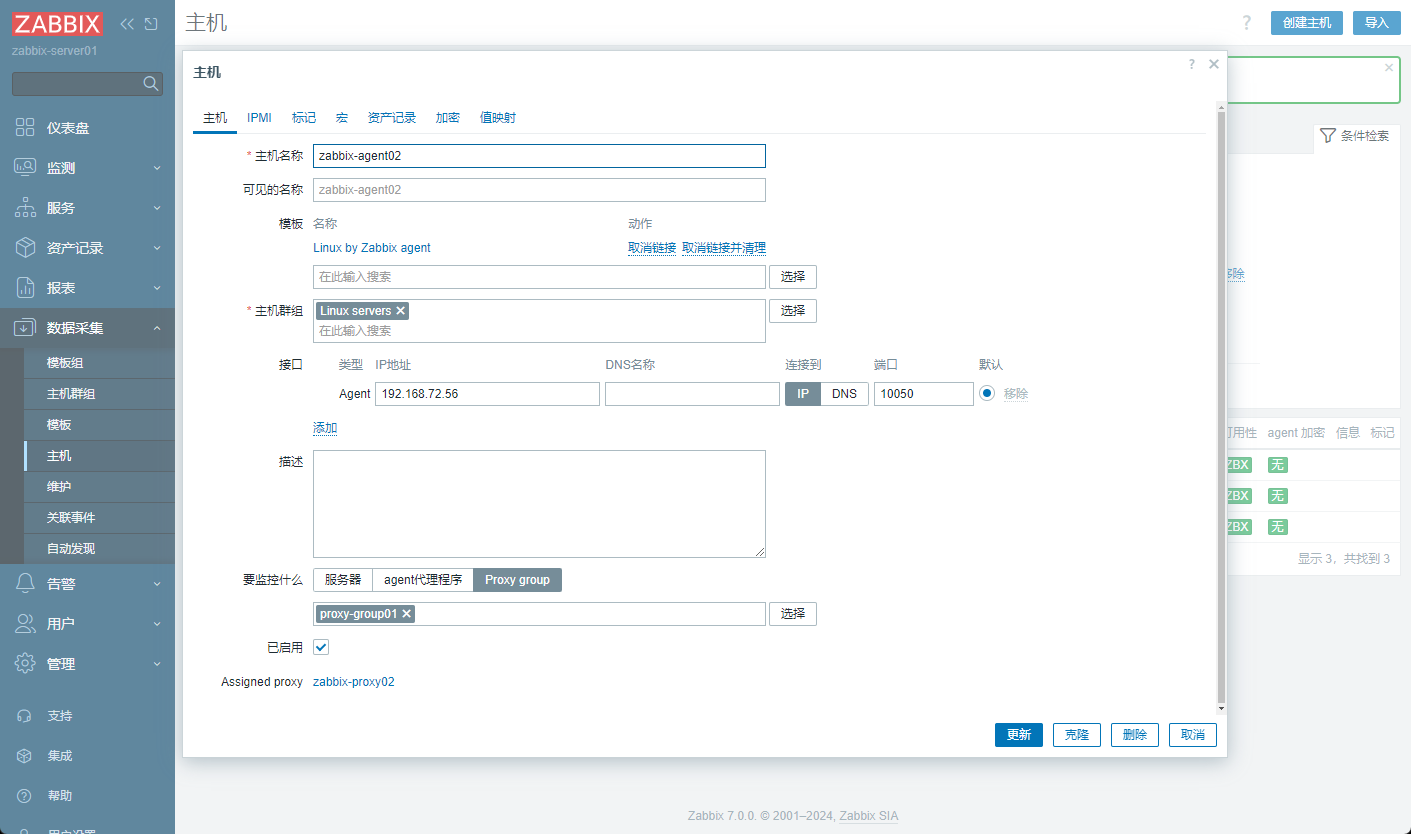Screen dimensions: 1411x834
Task: Click inside the IP address input field
Action: point(487,393)
